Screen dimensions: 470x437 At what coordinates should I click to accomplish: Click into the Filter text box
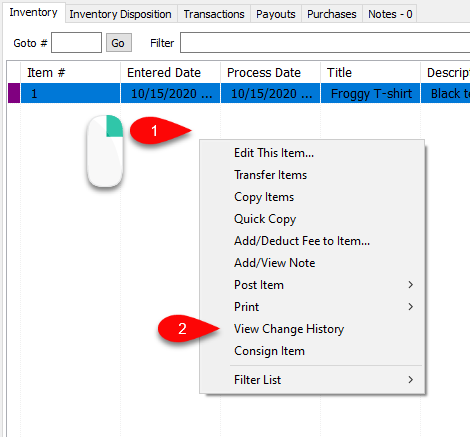(325, 42)
